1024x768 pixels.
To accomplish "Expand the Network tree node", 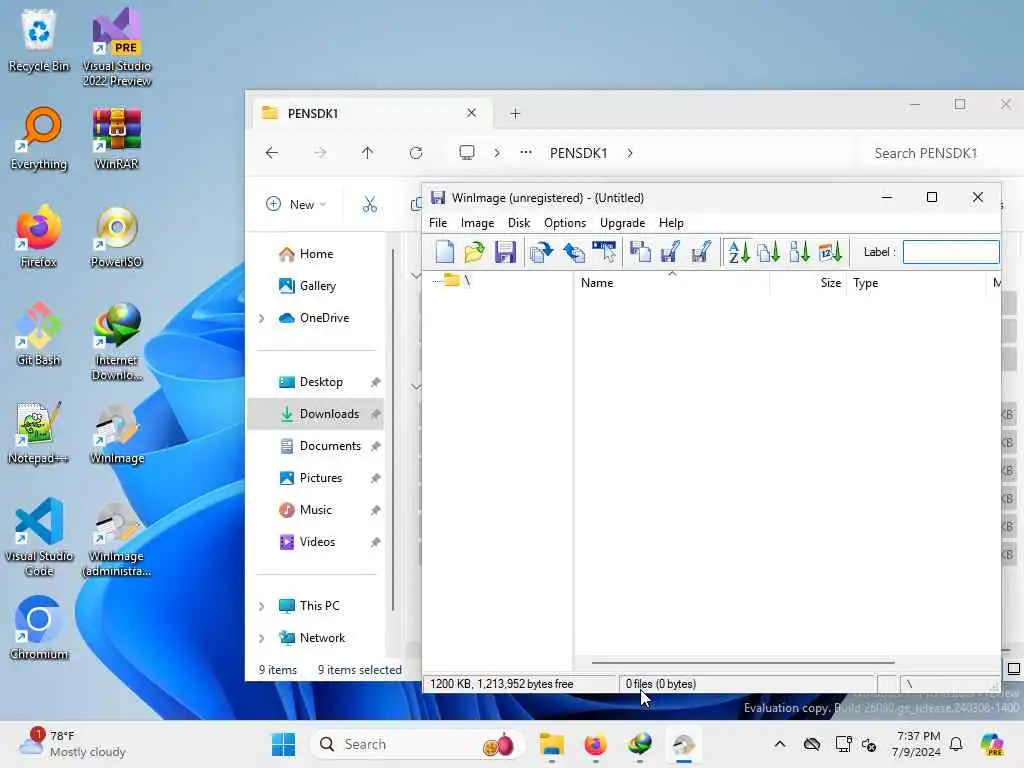I will coord(262,638).
